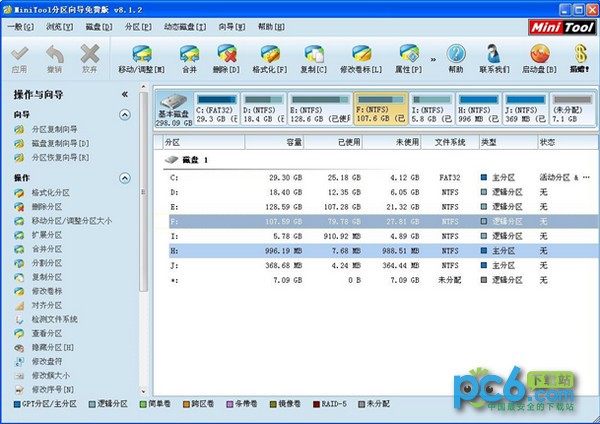This screenshot has height=424, width=600.
Task: Click the Merge (合并) toolbar icon
Action: (x=189, y=54)
